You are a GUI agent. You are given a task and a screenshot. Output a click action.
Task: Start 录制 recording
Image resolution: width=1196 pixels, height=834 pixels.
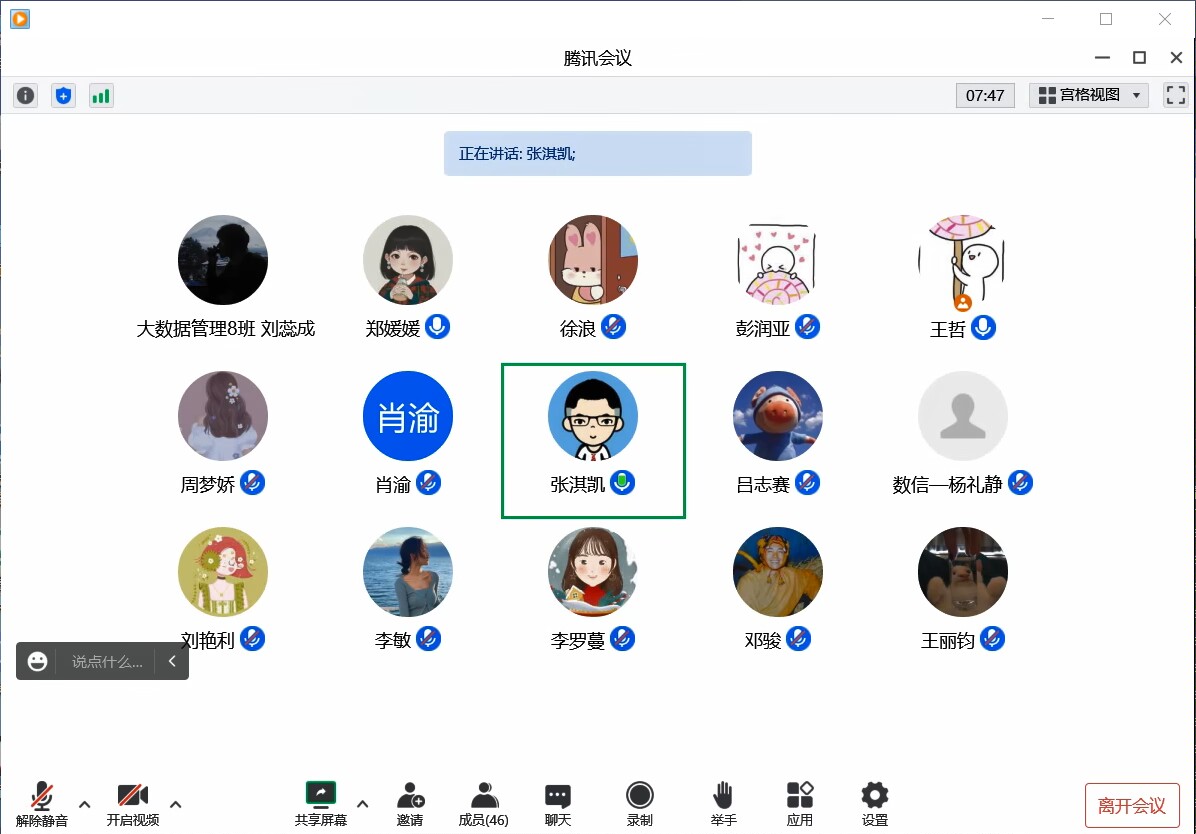pos(639,804)
